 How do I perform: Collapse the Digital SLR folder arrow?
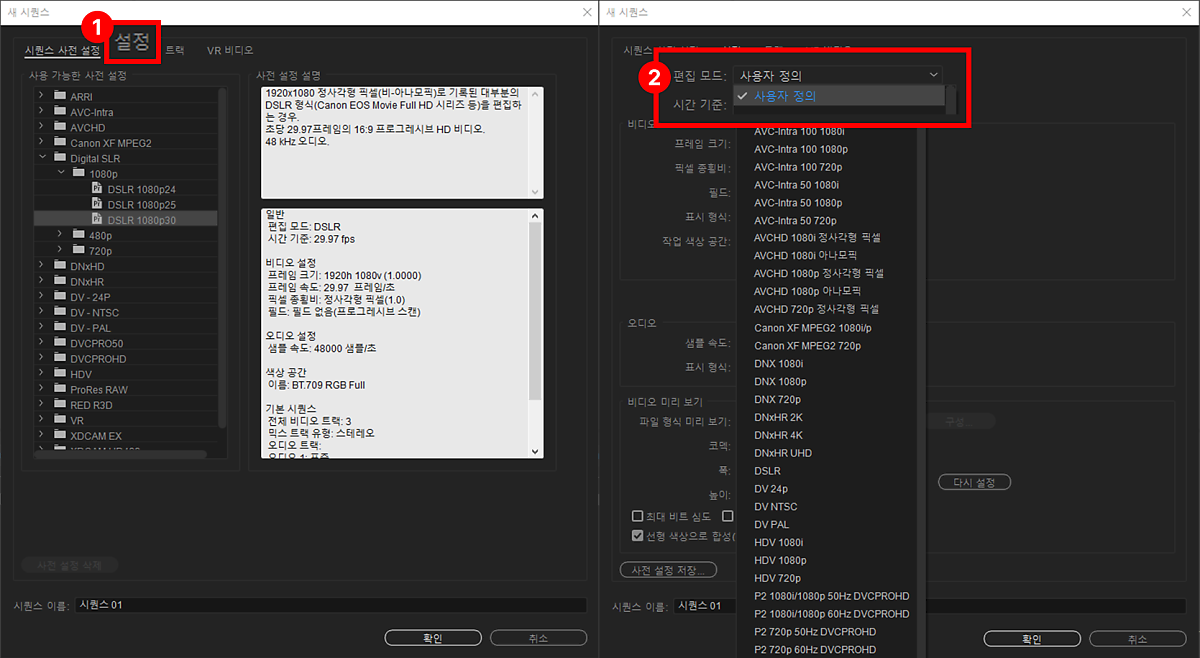coord(41,157)
